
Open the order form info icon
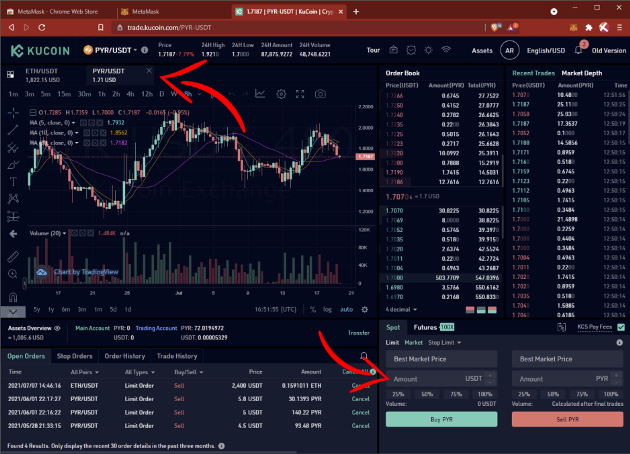(x=620, y=343)
